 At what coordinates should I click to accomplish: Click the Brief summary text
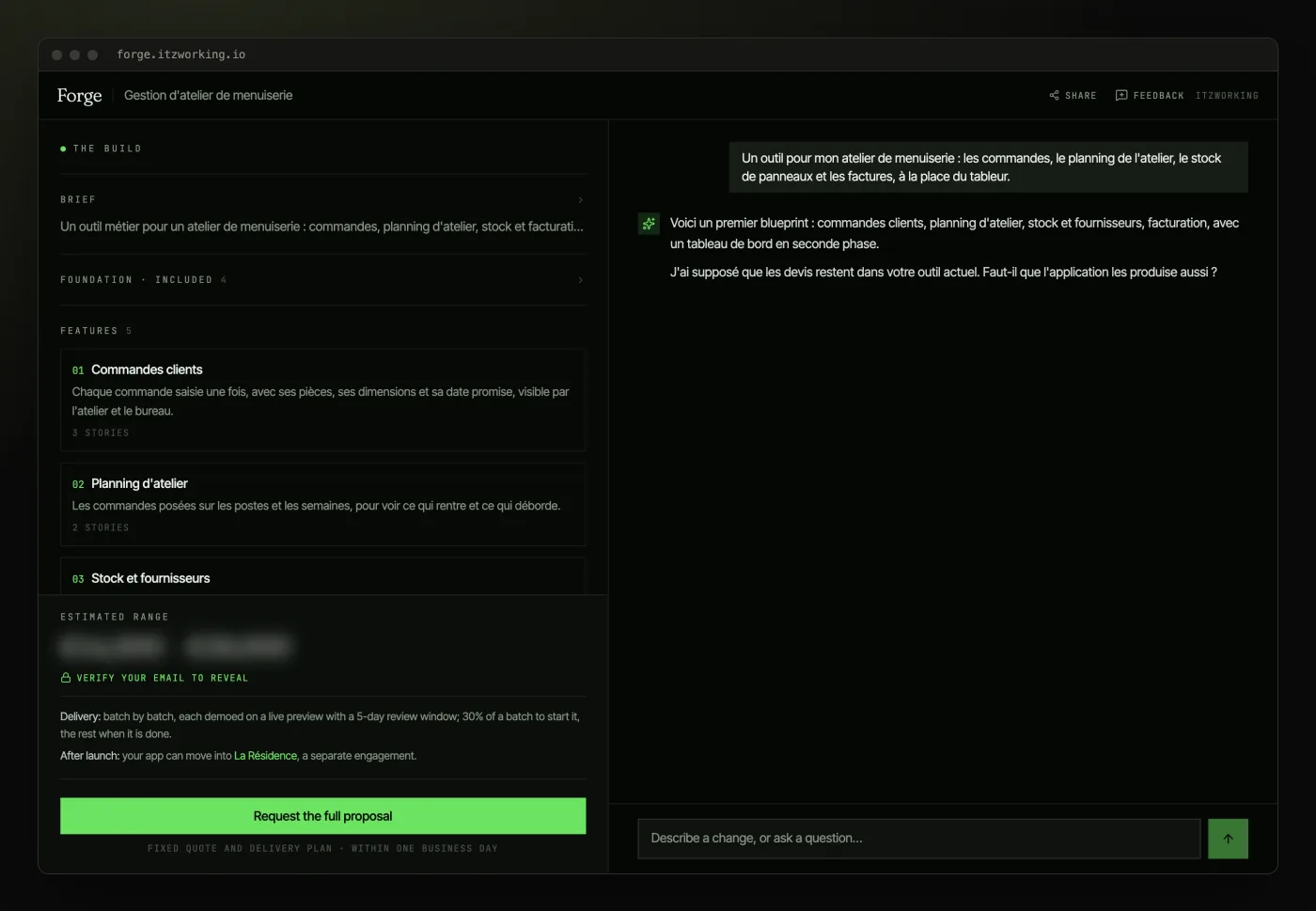(x=321, y=227)
